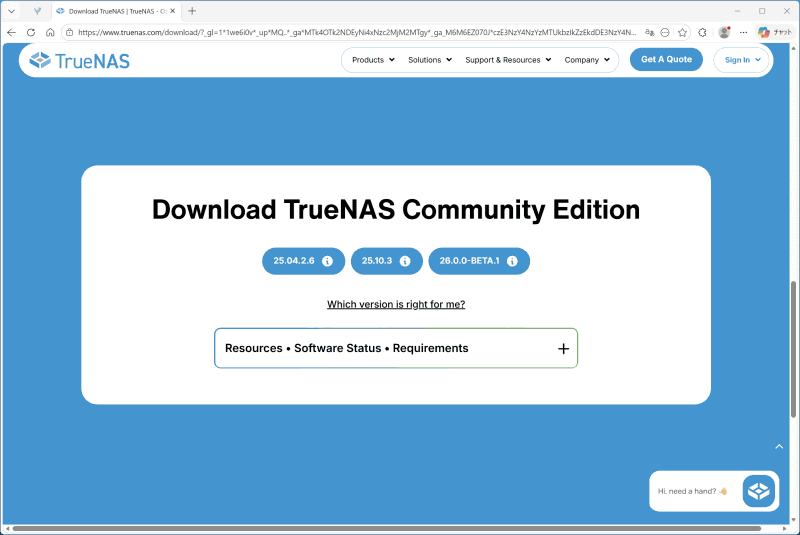Click the TrueNAS logo in header

[x=80, y=61]
